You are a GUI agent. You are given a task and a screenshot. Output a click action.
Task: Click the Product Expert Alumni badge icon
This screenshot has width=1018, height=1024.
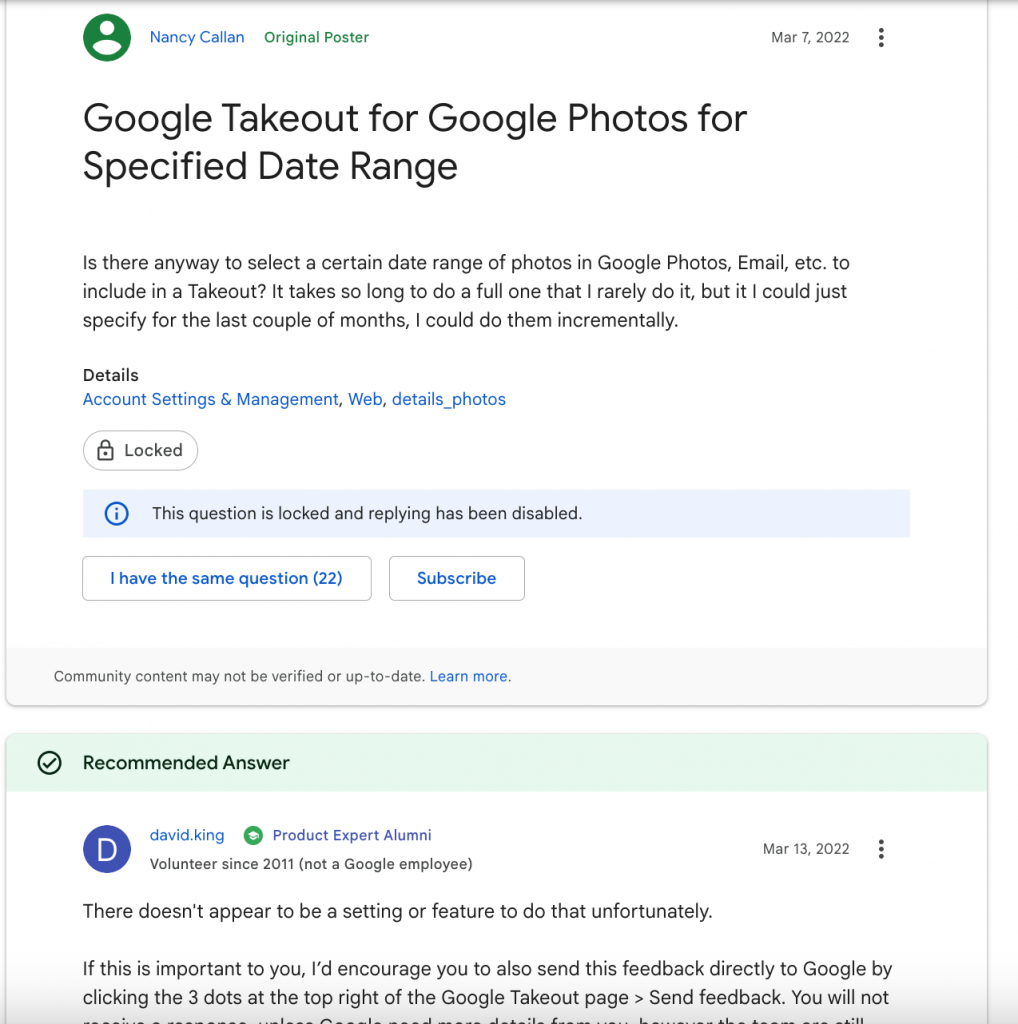tap(253, 835)
